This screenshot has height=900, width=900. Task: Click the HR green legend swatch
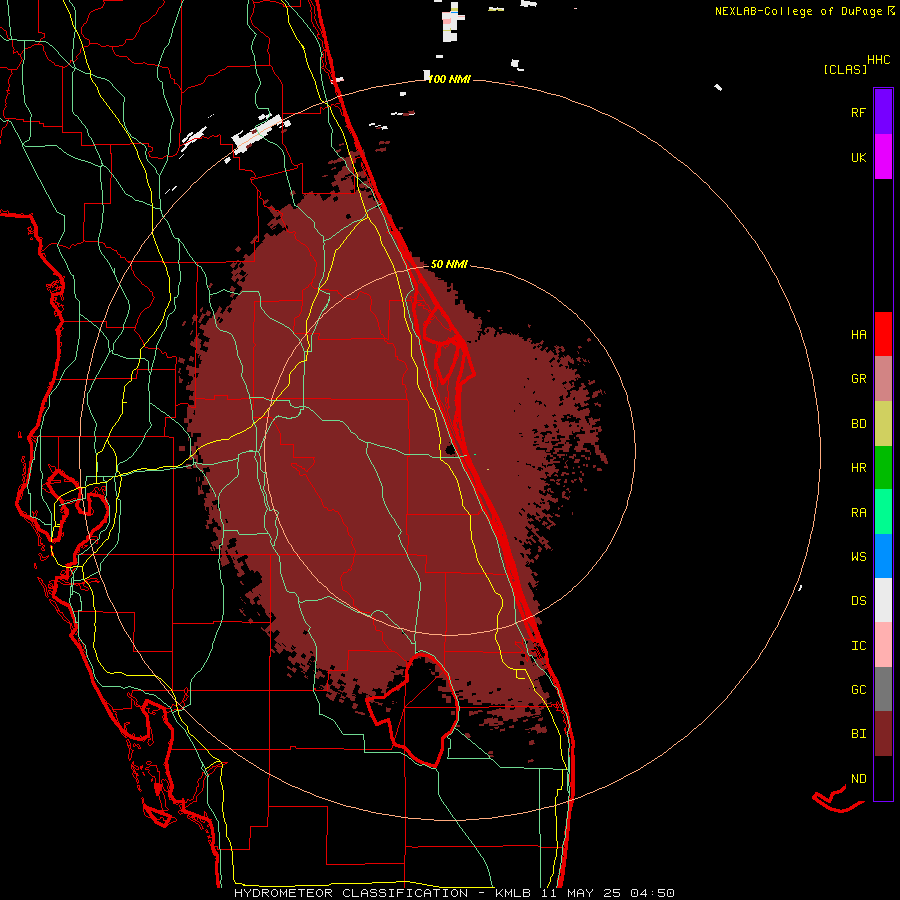click(x=883, y=468)
